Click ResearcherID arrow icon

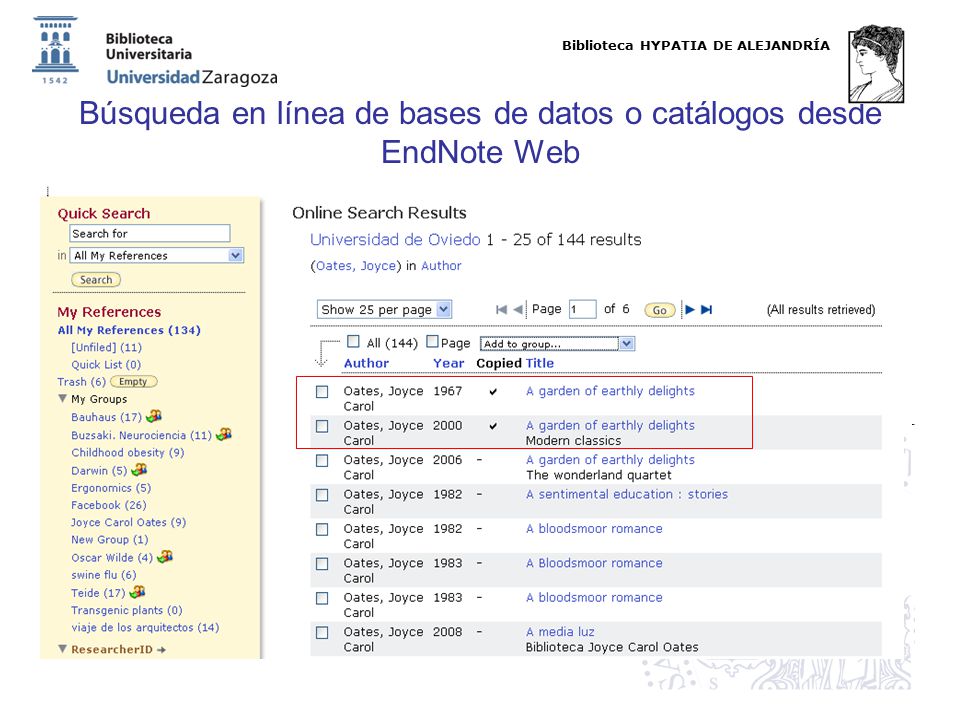tap(162, 650)
